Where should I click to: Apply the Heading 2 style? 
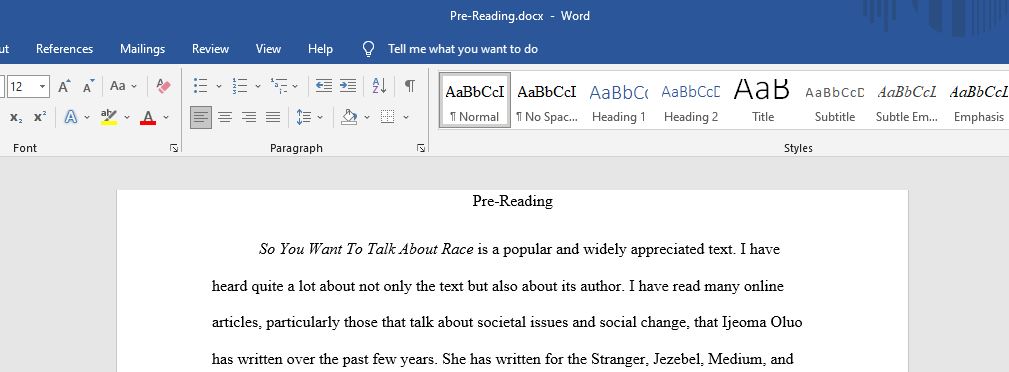pyautogui.click(x=690, y=100)
